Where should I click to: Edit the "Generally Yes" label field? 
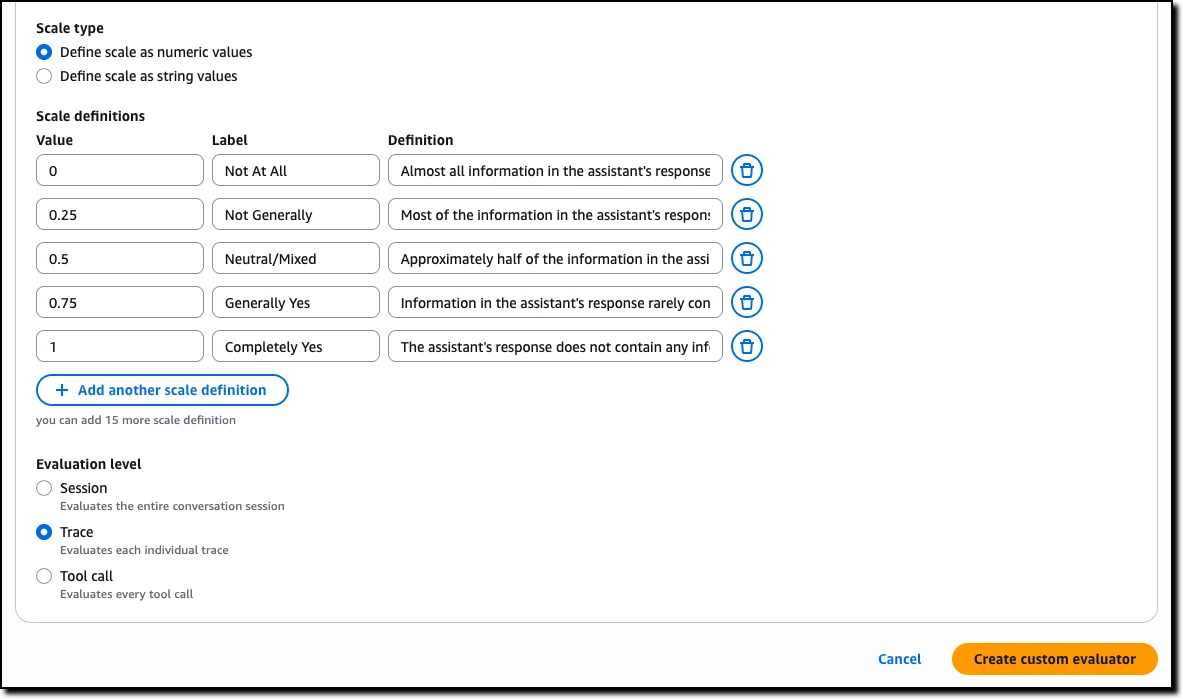tap(295, 302)
